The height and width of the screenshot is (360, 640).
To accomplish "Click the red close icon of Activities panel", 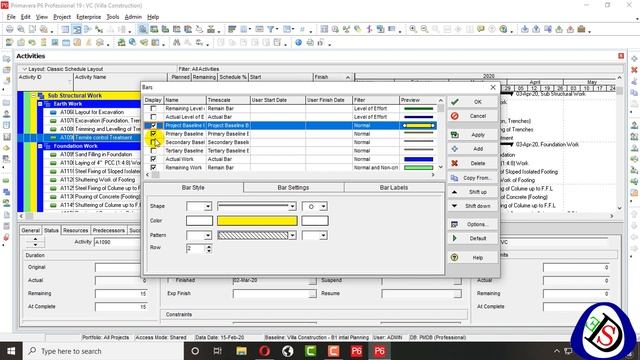I will pyautogui.click(x=621, y=56).
